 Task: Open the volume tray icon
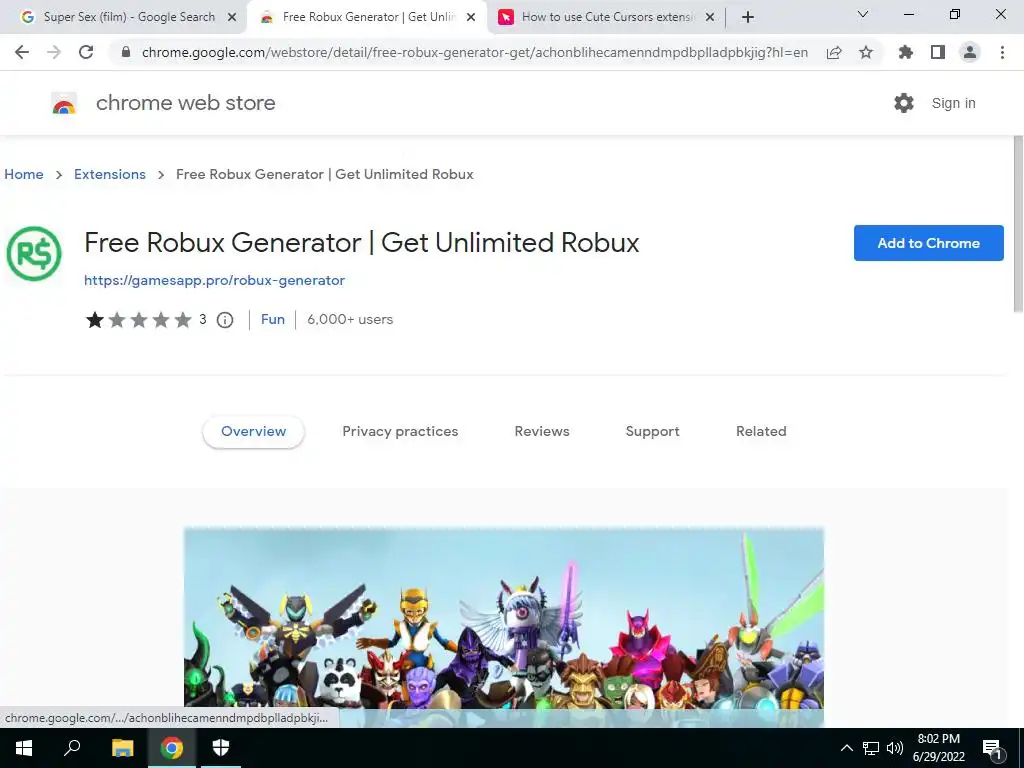point(895,748)
